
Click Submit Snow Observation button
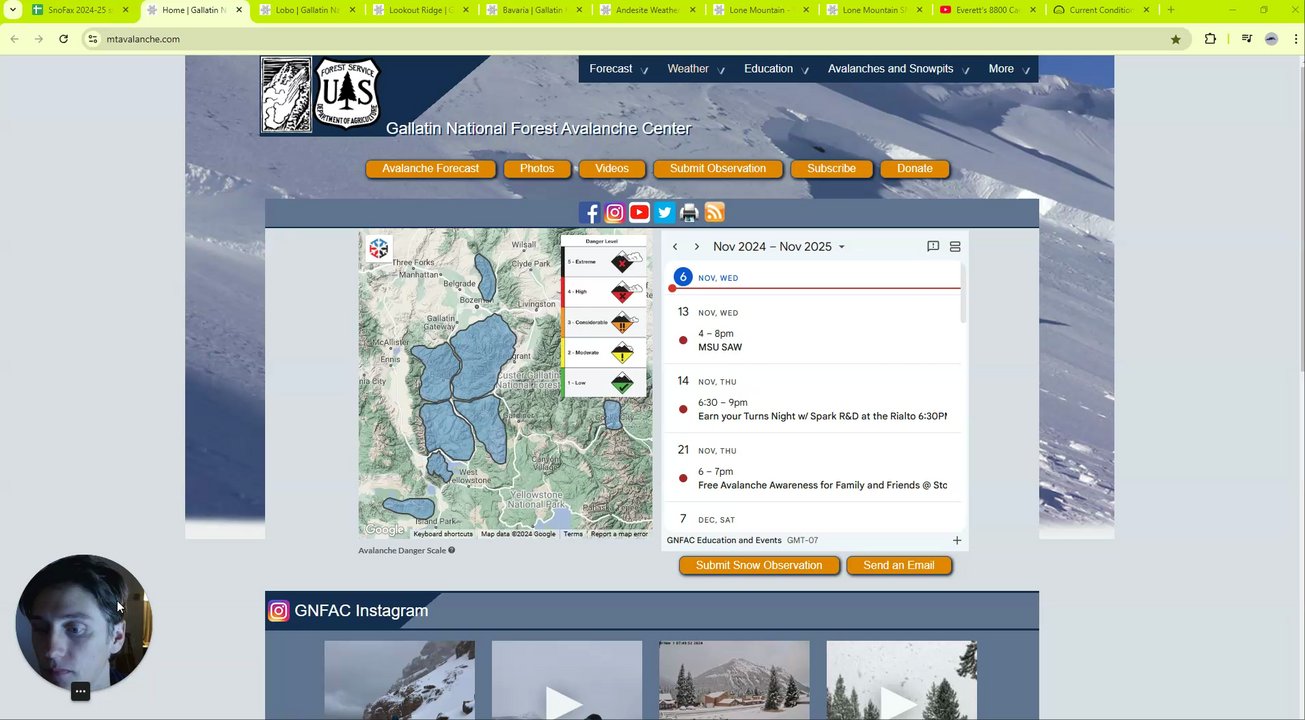click(759, 566)
